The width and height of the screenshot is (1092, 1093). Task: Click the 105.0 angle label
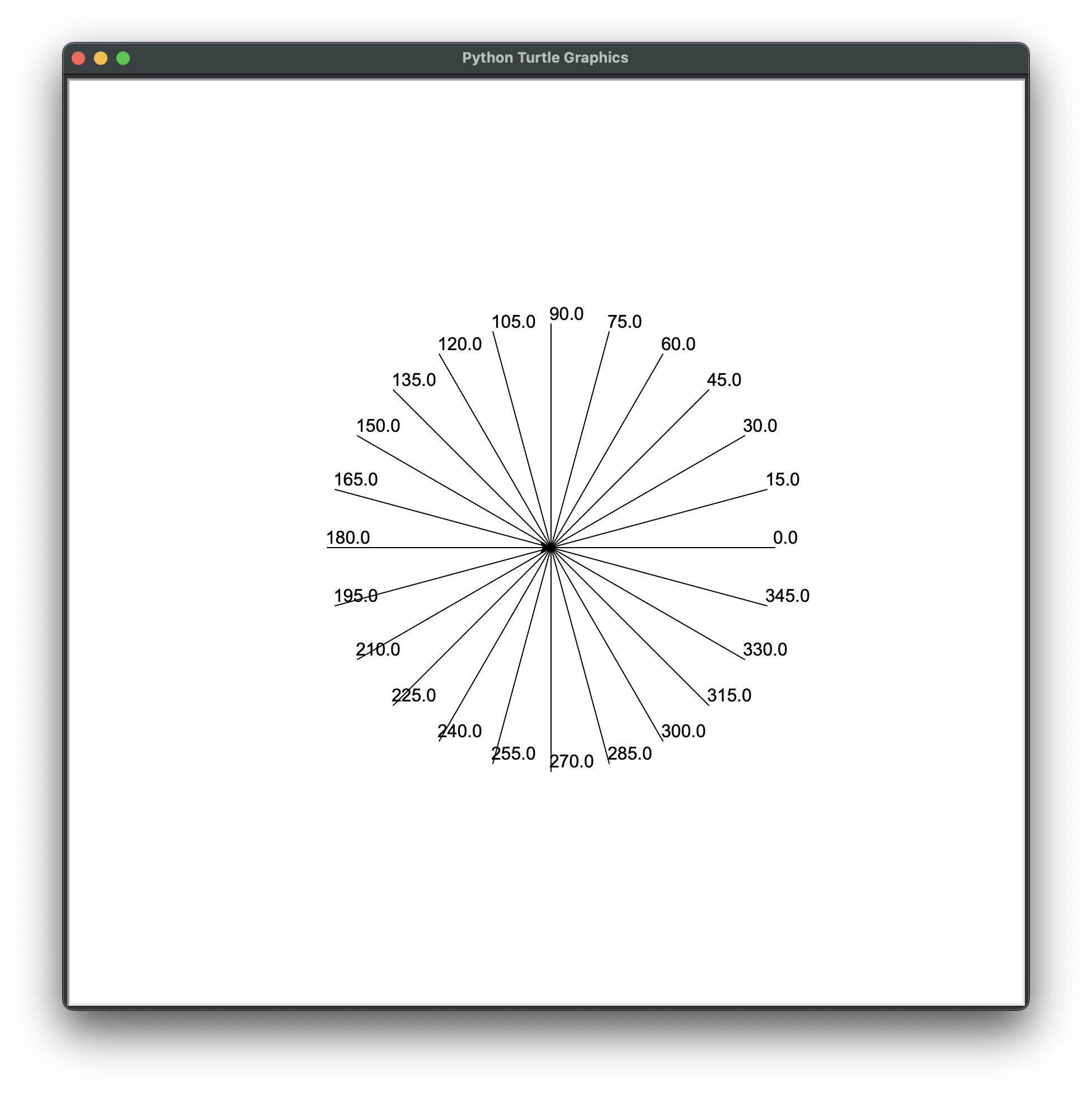tap(513, 322)
